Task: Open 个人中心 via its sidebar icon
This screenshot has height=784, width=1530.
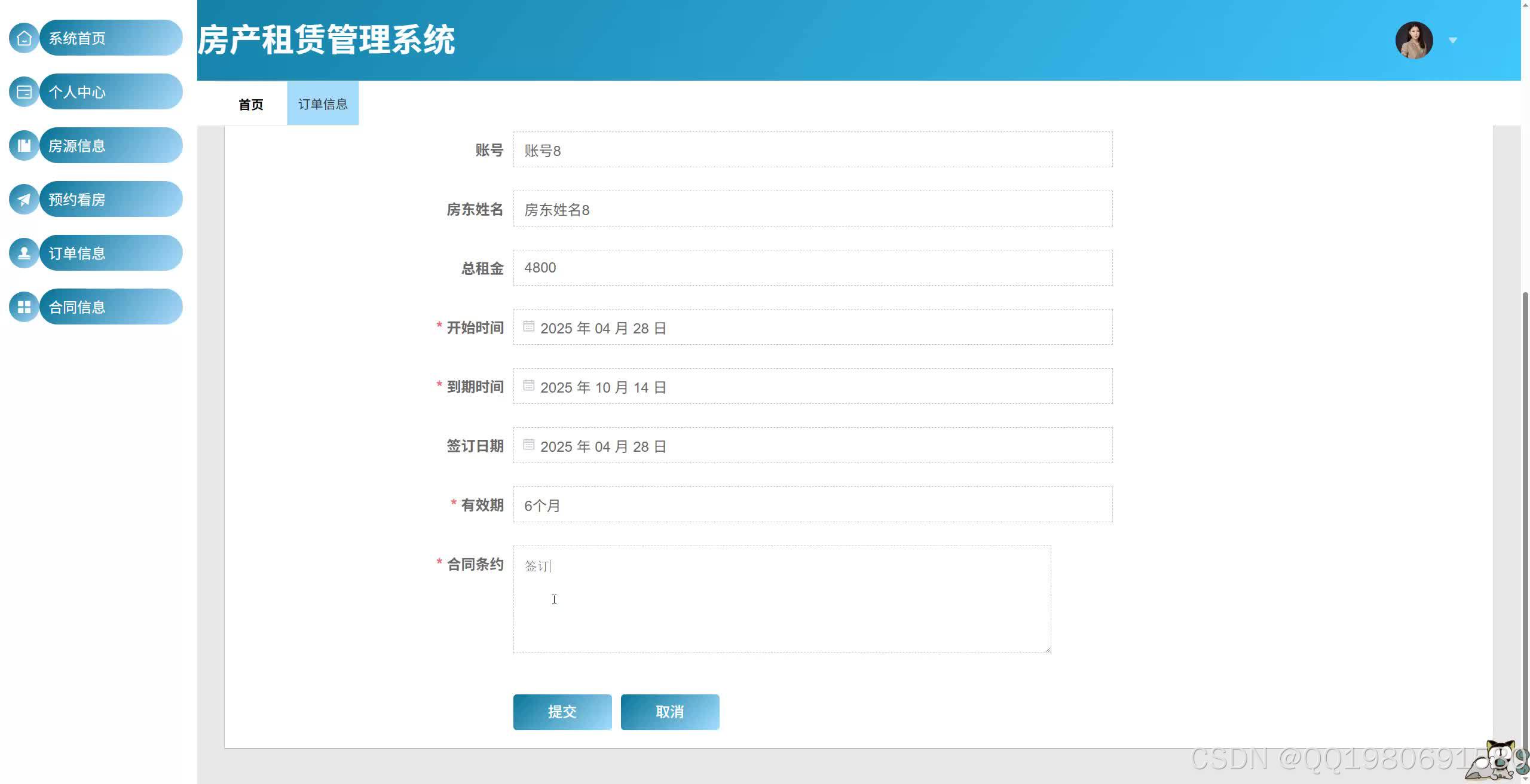Action: pyautogui.click(x=23, y=91)
